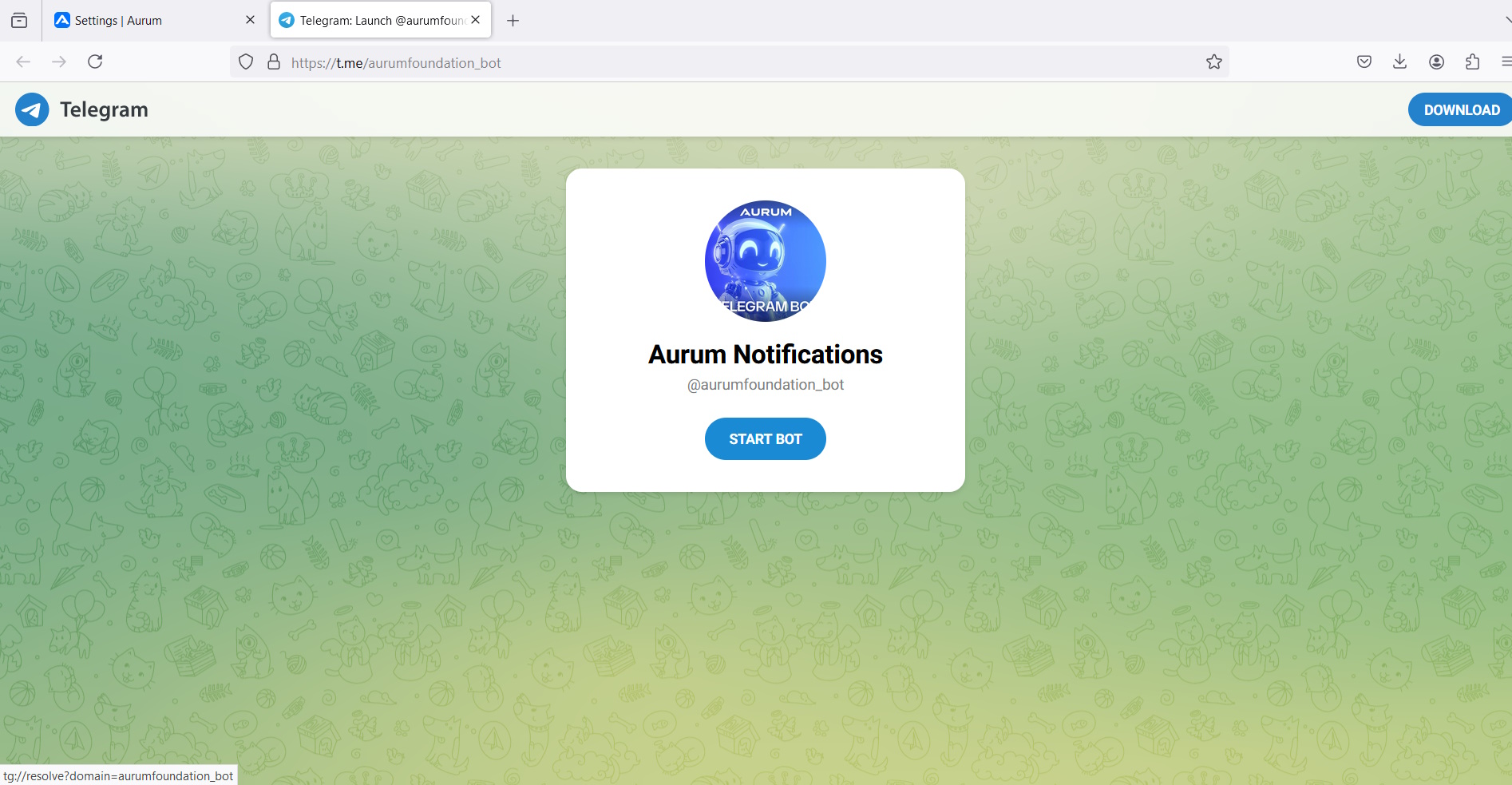Open a new browser tab

pos(513,21)
